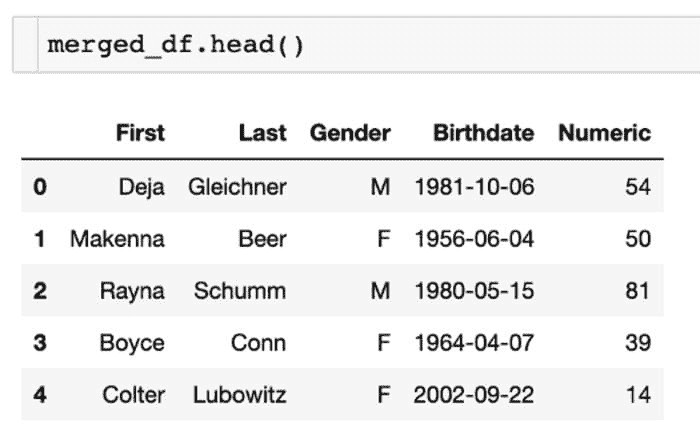Click row index 3
Screen dimensions: 700x439
tap(39, 343)
